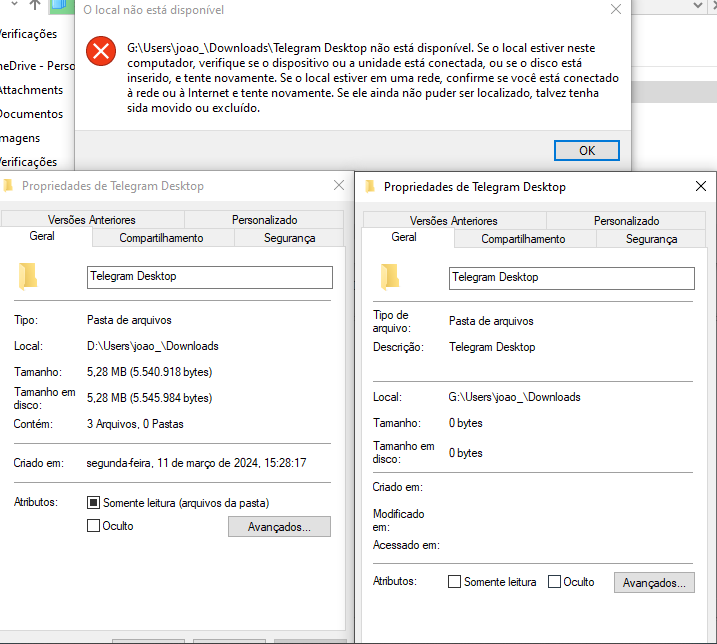Image resolution: width=717 pixels, height=644 pixels.
Task: Click 'Pasta de arquivos' type in right window
Action: 491,321
